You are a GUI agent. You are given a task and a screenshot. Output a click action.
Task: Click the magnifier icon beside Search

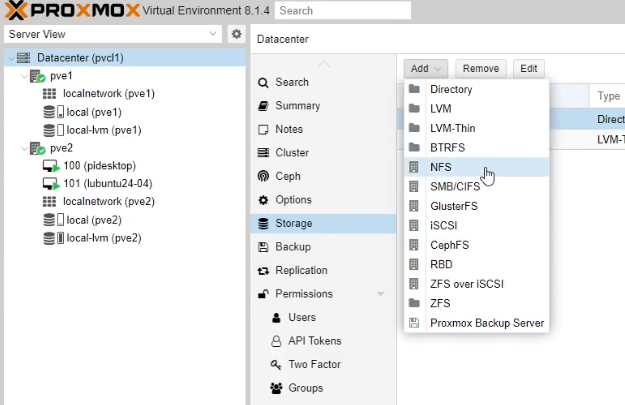263,83
